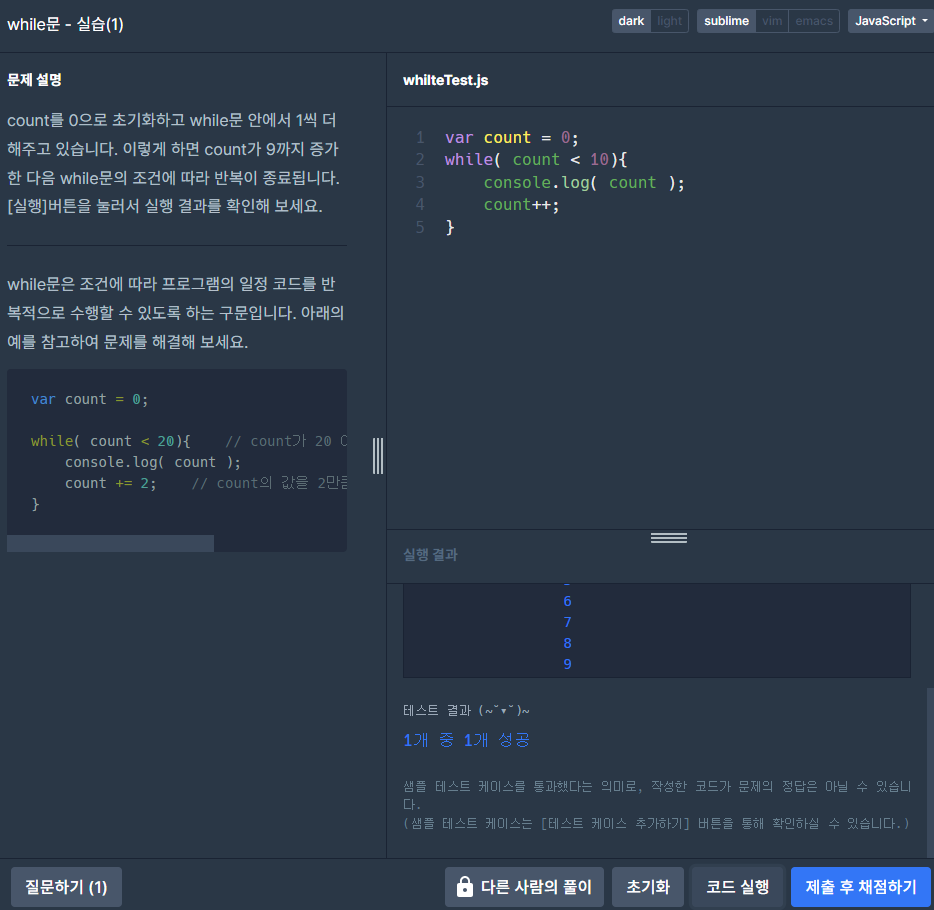The width and height of the screenshot is (934, 910).
Task: Place cursor on editor line 4 count++
Action: click(x=521, y=205)
